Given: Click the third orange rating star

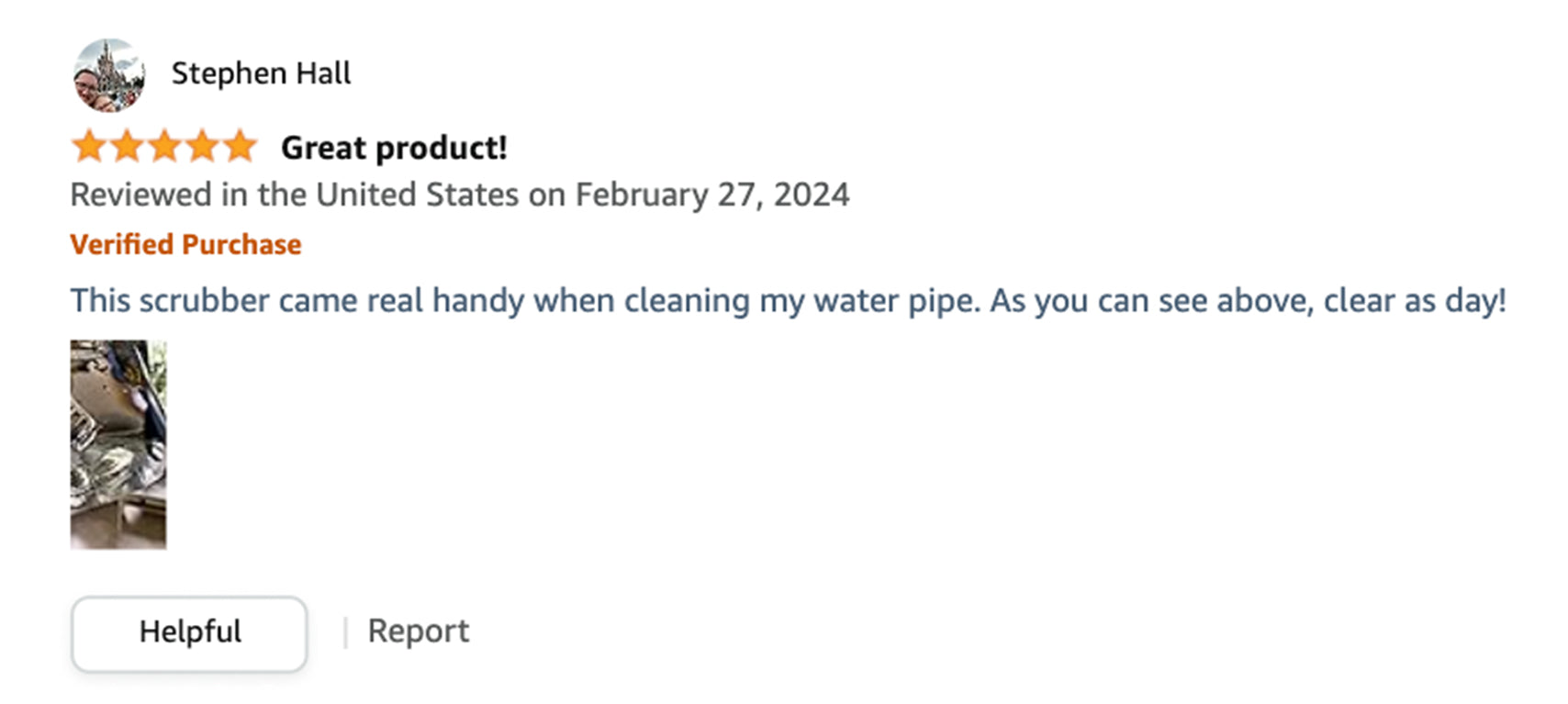Looking at the screenshot, I should pyautogui.click(x=164, y=147).
